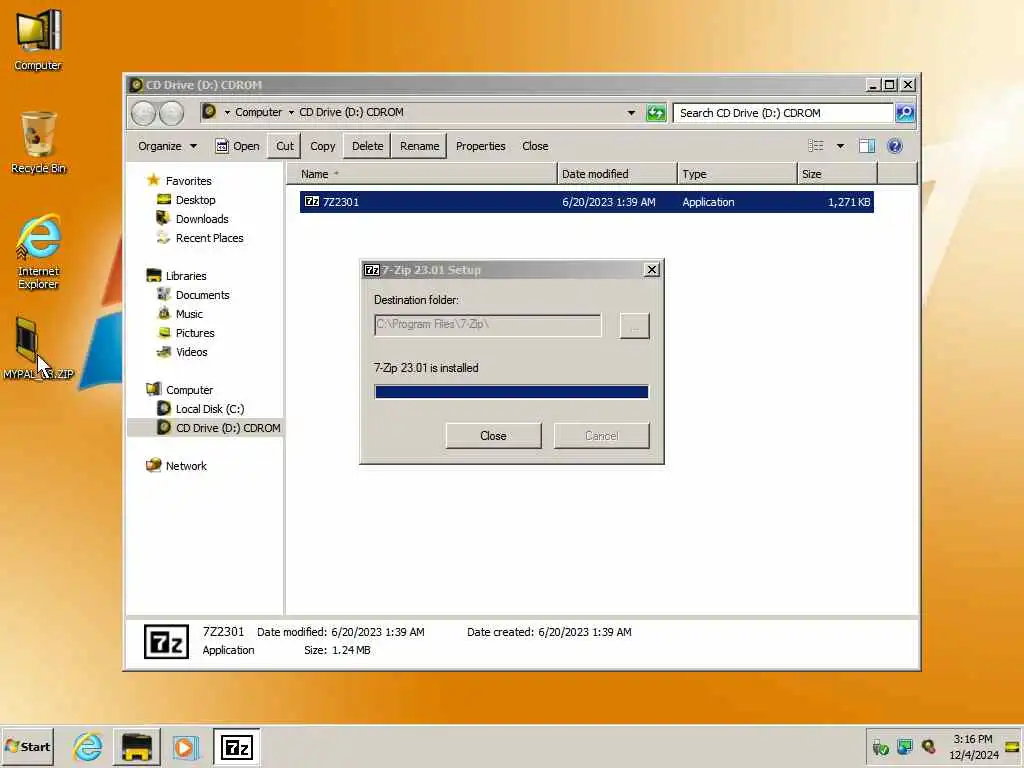1024x768 pixels.
Task: Click the show desktop icon beside clock
Action: 1013,746
